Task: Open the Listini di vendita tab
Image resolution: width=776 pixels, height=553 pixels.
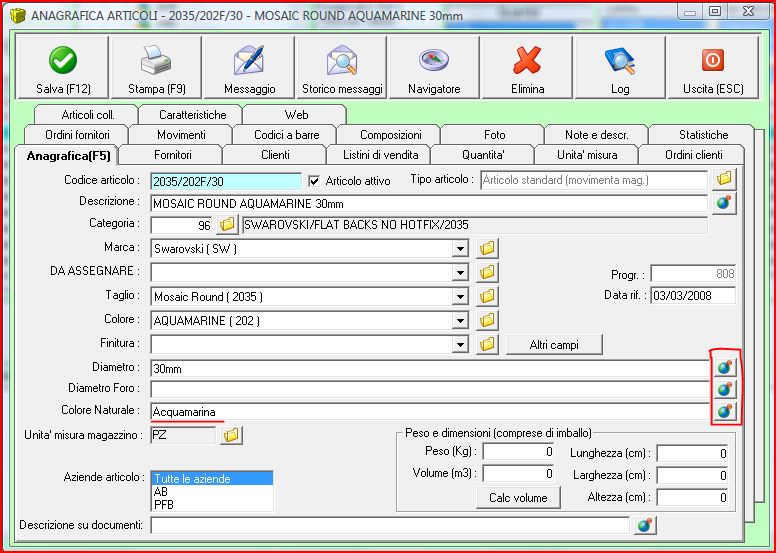Action: click(381, 155)
